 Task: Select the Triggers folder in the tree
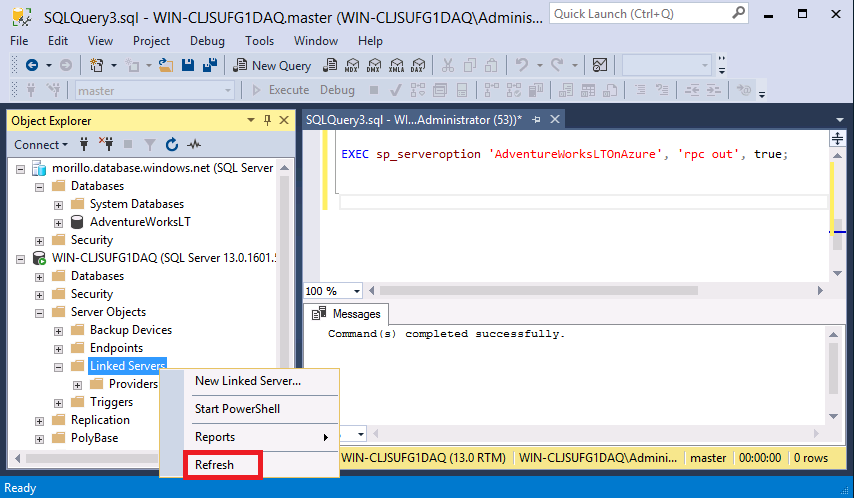(x=111, y=402)
